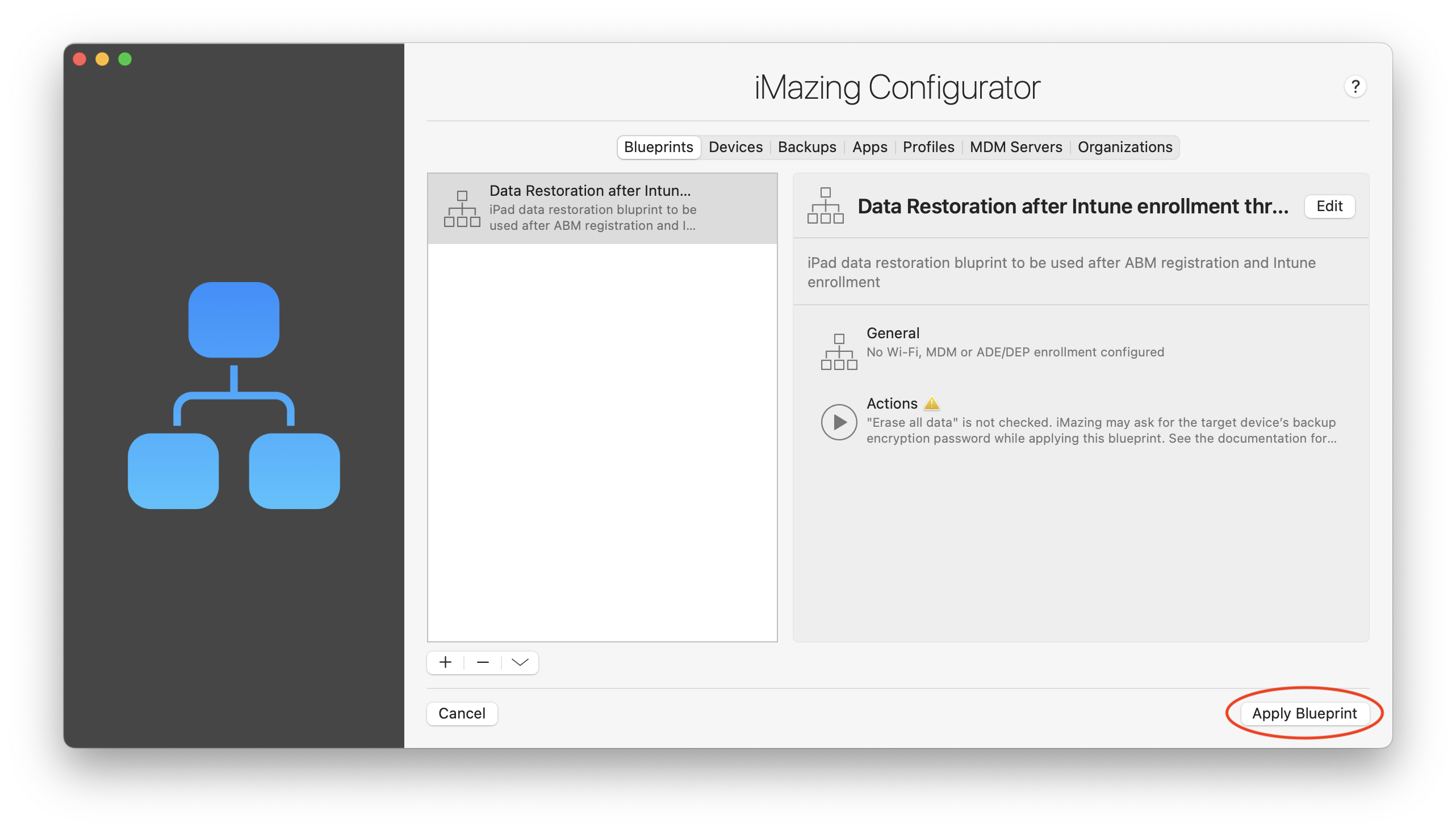
Task: Select the Apps tab
Action: click(x=869, y=148)
